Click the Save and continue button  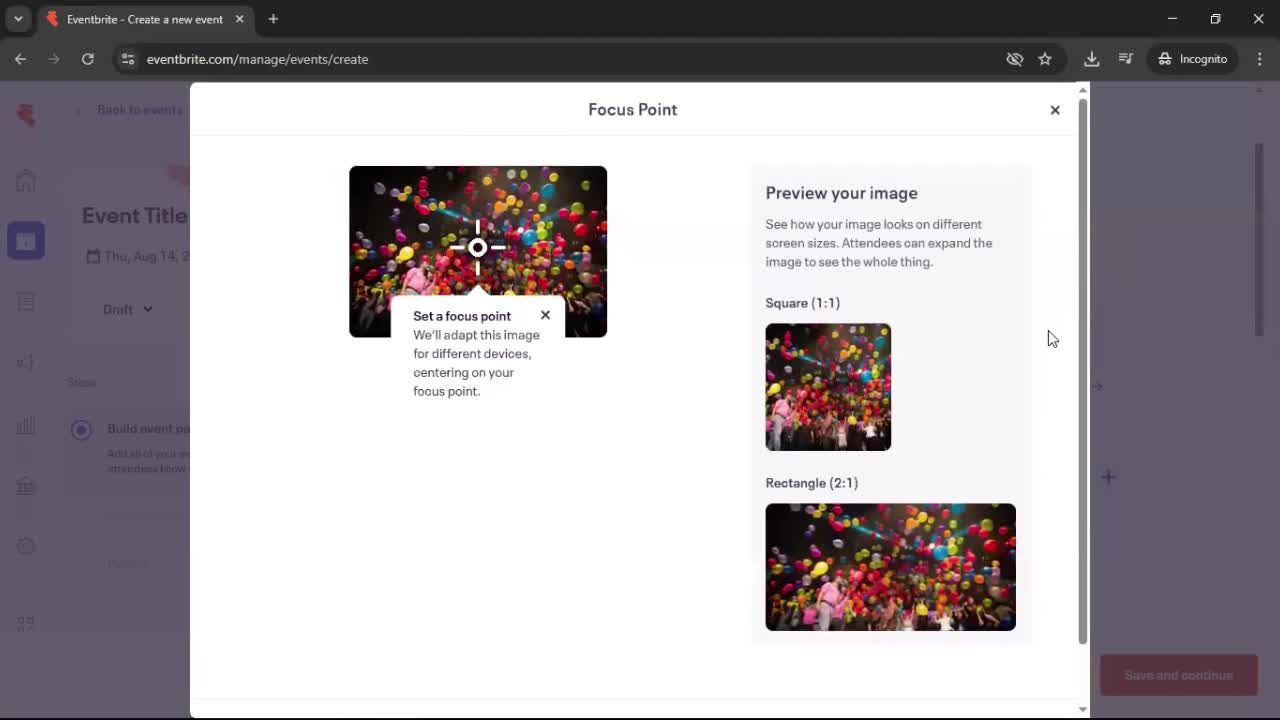click(1178, 675)
